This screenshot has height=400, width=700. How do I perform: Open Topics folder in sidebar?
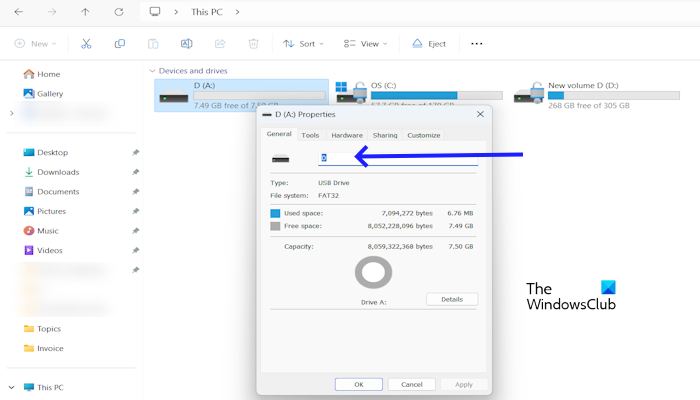coord(42,329)
